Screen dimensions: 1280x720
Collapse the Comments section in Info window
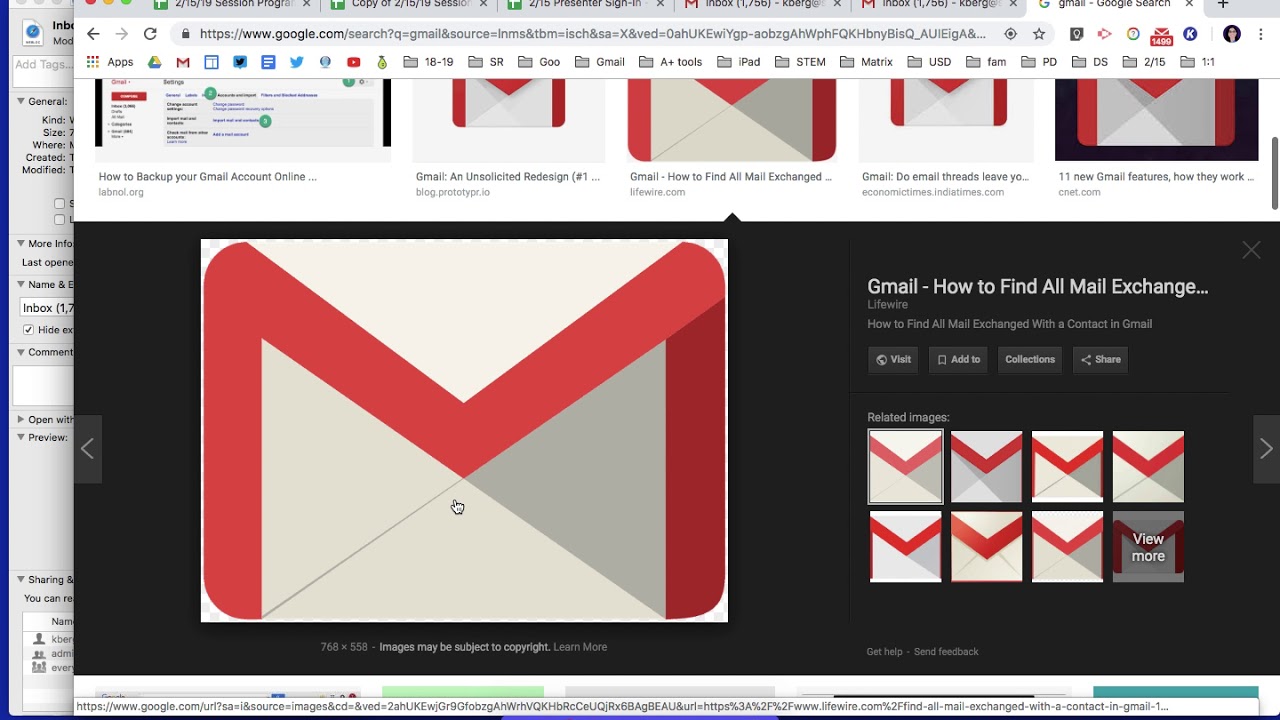tap(20, 352)
